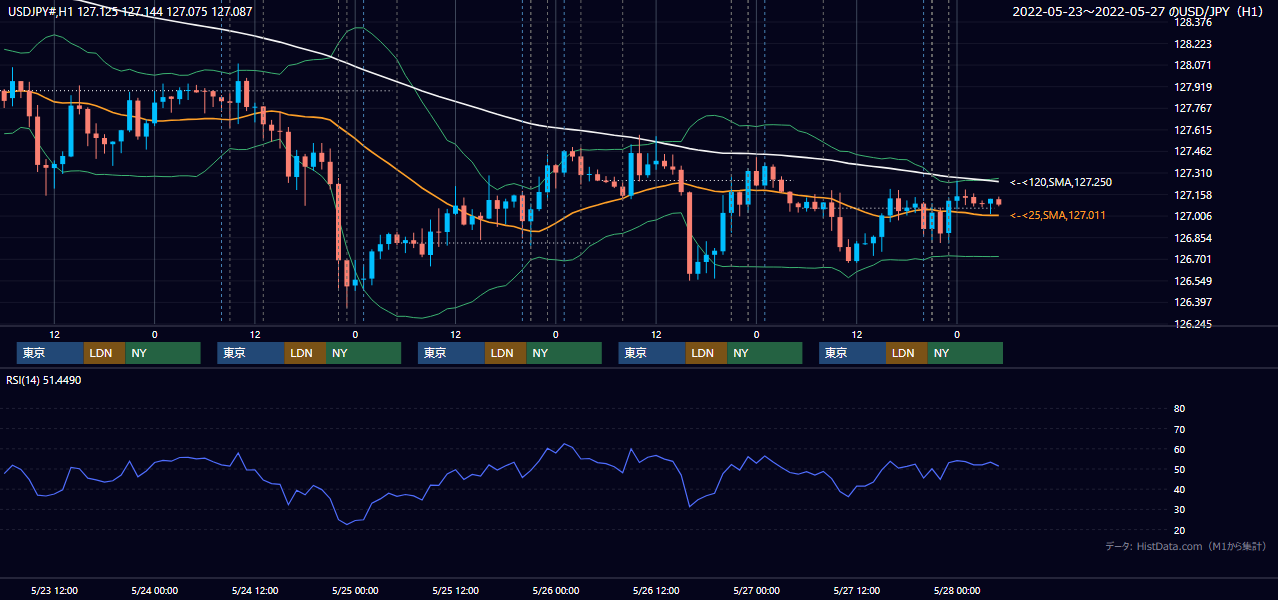Click the 5/26 12:00 time axis label
Viewport: 1278px width, 600px height.
656,590
